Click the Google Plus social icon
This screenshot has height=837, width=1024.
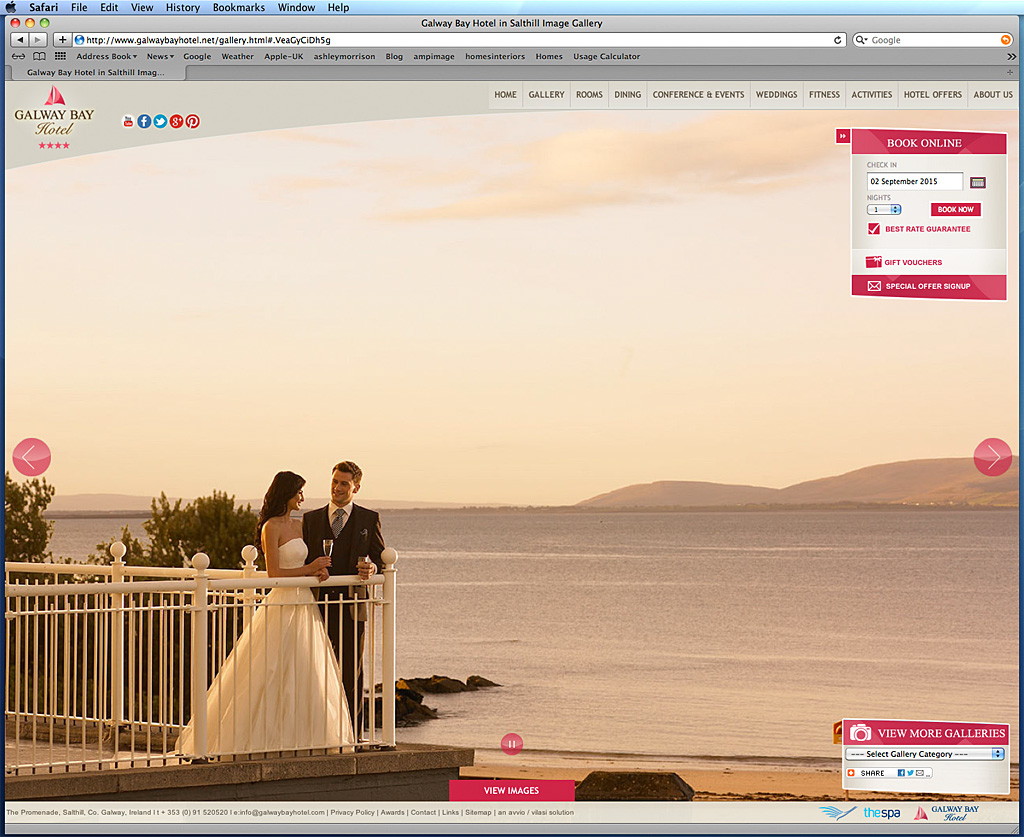click(x=176, y=121)
